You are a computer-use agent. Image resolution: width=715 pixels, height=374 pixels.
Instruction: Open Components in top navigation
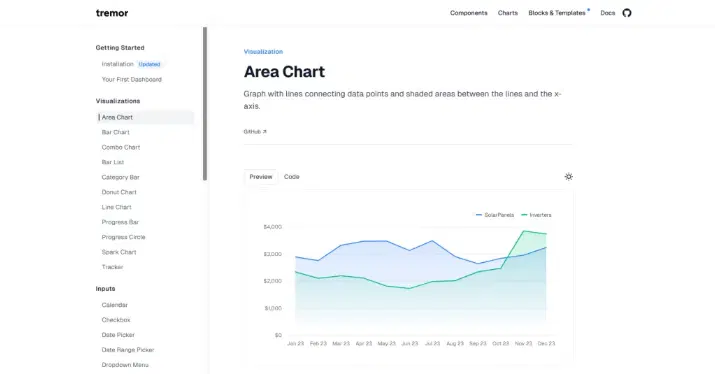[x=468, y=13]
